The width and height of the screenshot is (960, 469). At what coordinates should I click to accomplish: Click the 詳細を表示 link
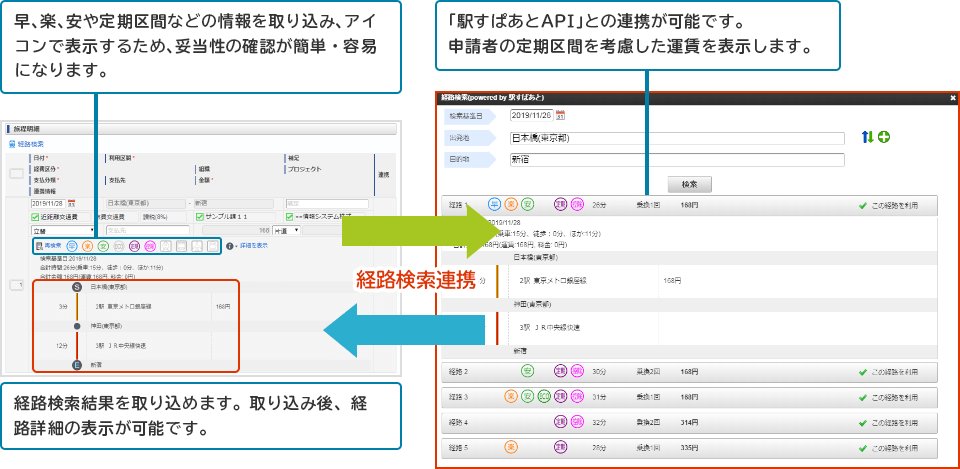(253, 246)
